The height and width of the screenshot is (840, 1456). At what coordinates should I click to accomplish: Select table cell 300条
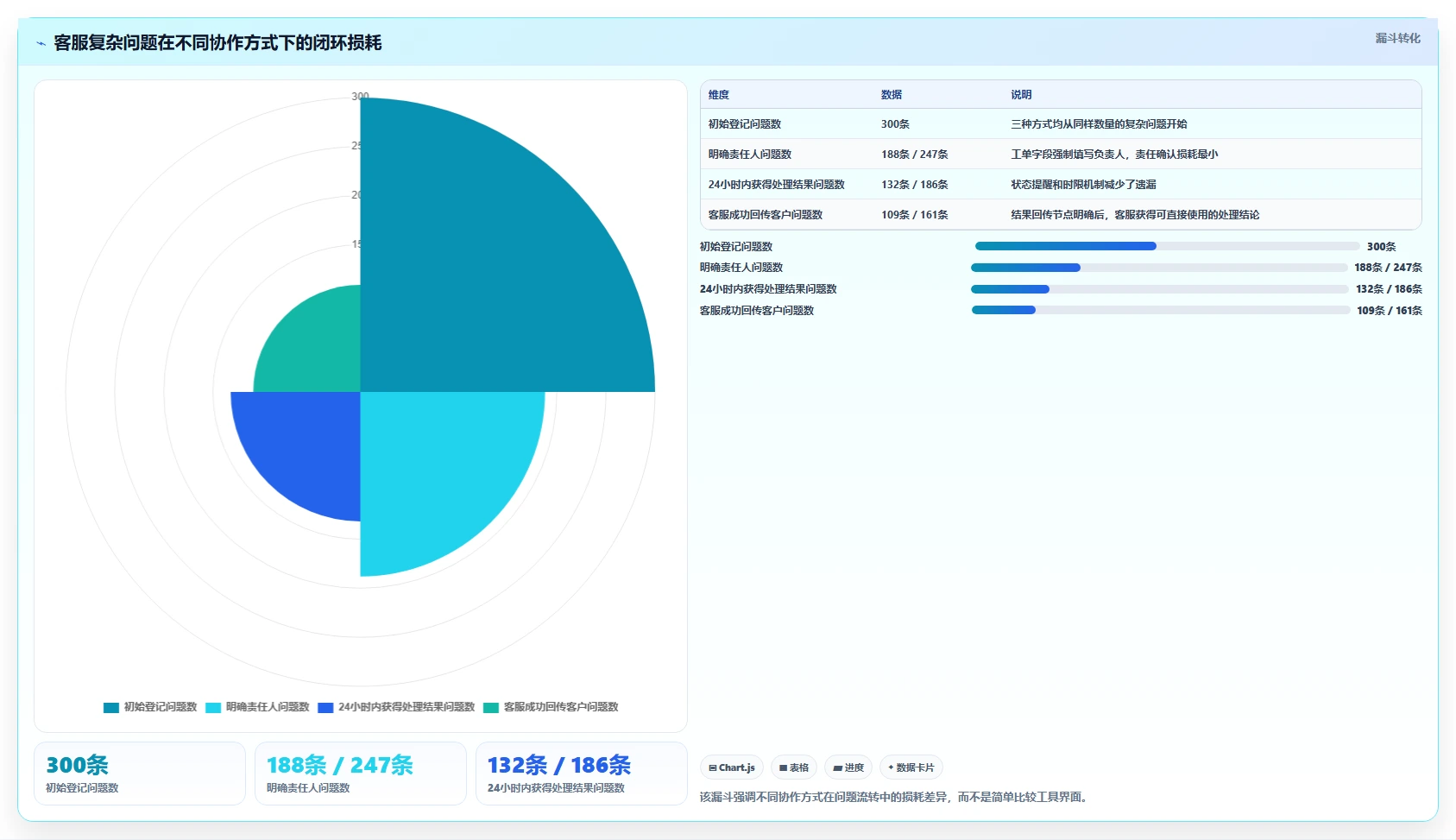pyautogui.click(x=895, y=124)
